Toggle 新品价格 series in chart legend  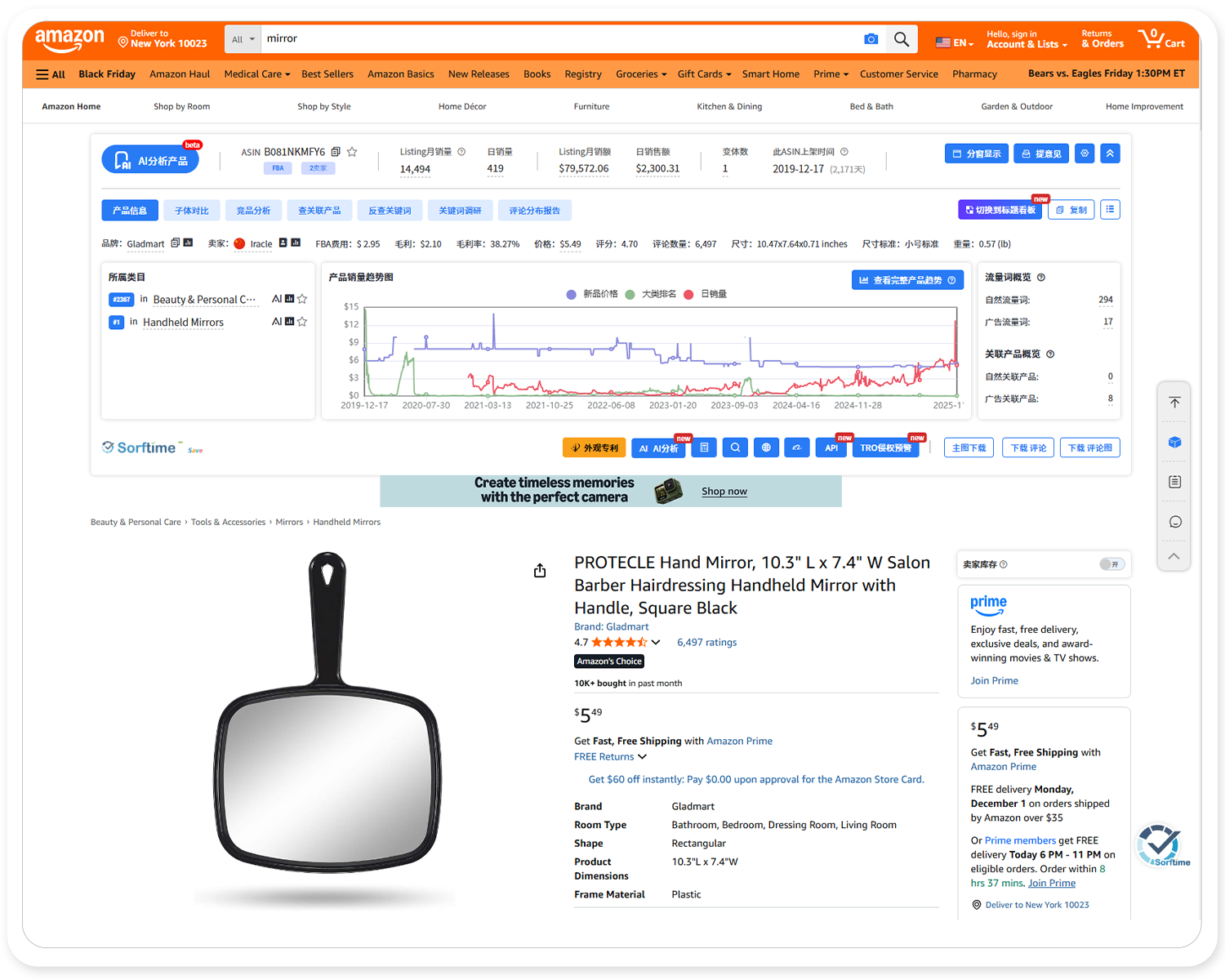592,294
